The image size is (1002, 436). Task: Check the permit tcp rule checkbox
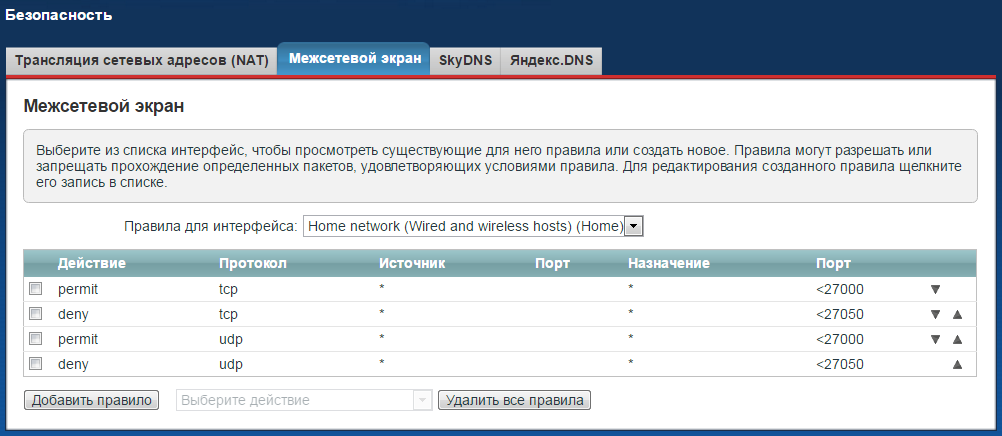[x=36, y=289]
